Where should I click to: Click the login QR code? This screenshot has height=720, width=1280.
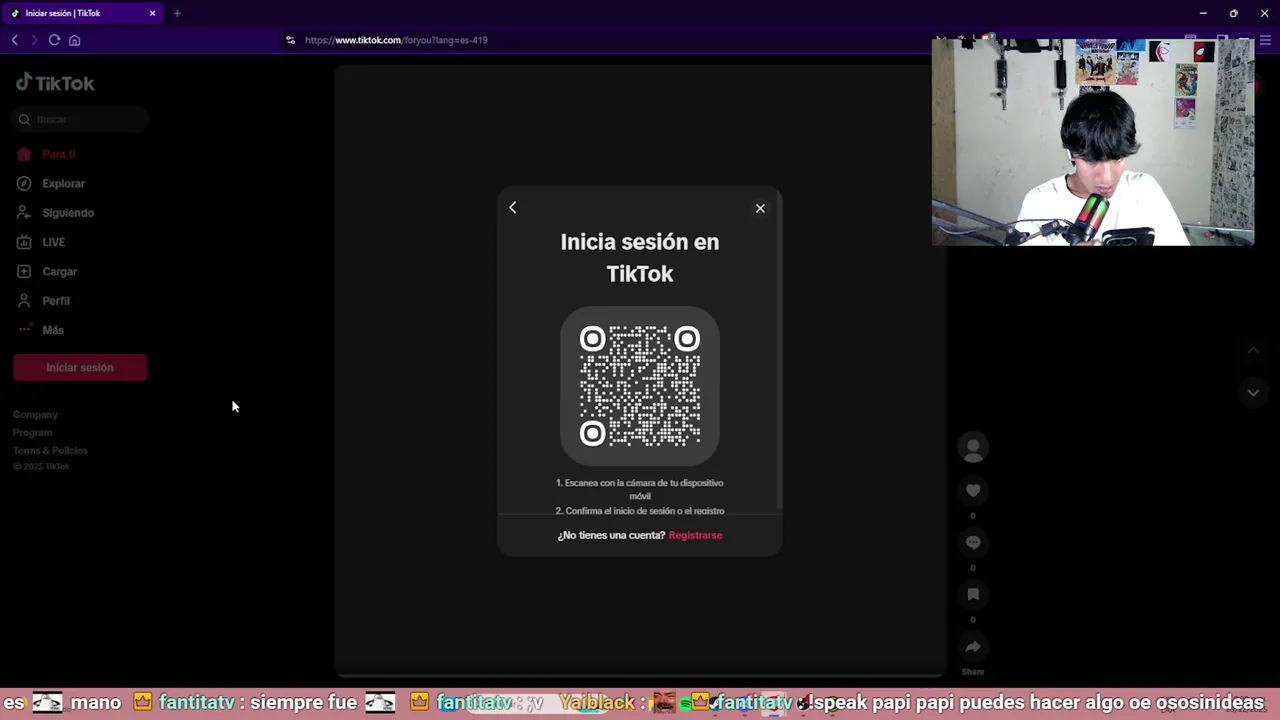pyautogui.click(x=640, y=386)
